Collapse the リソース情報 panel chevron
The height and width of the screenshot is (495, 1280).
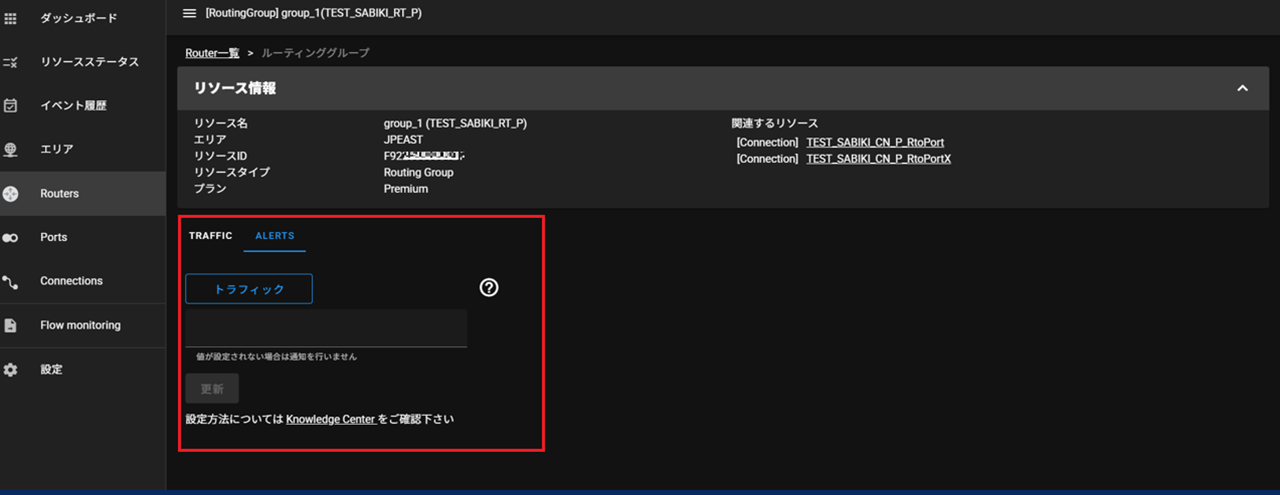pyautogui.click(x=1242, y=88)
